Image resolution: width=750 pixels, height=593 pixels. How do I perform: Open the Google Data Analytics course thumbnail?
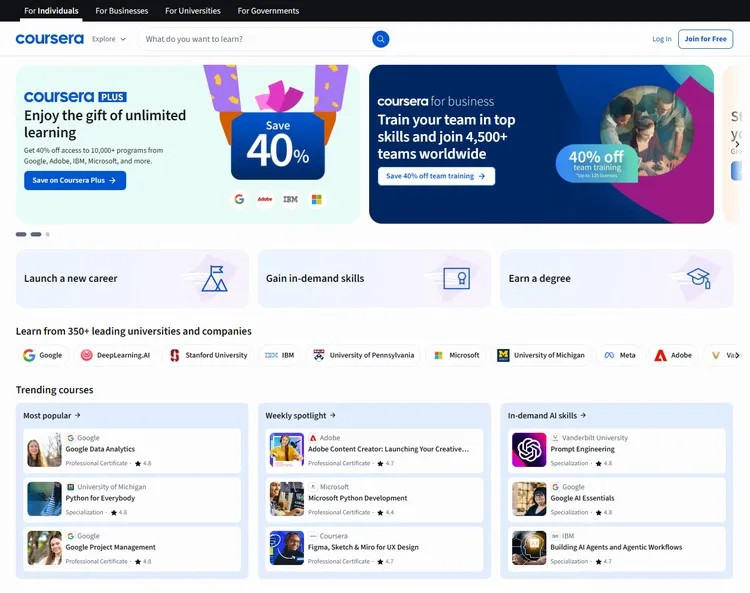(44, 450)
